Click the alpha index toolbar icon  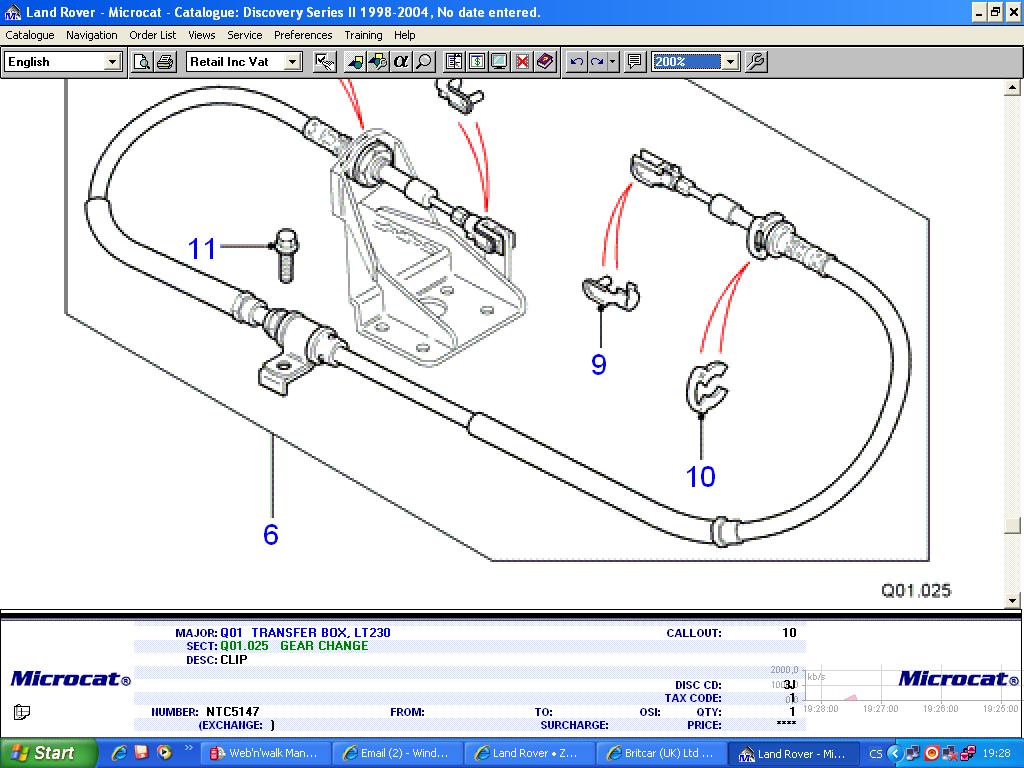(401, 62)
